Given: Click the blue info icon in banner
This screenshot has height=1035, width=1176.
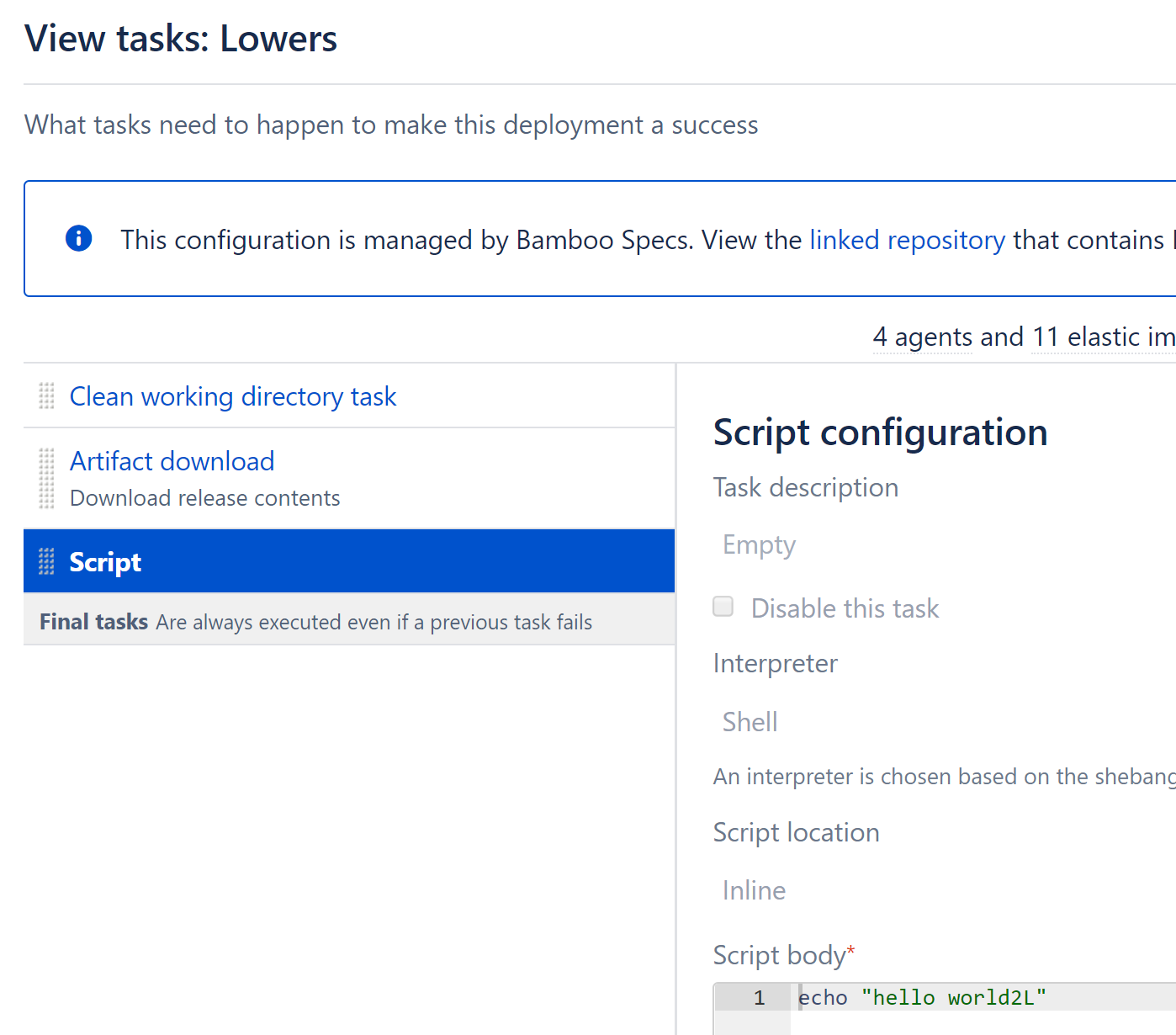Looking at the screenshot, I should [x=78, y=239].
